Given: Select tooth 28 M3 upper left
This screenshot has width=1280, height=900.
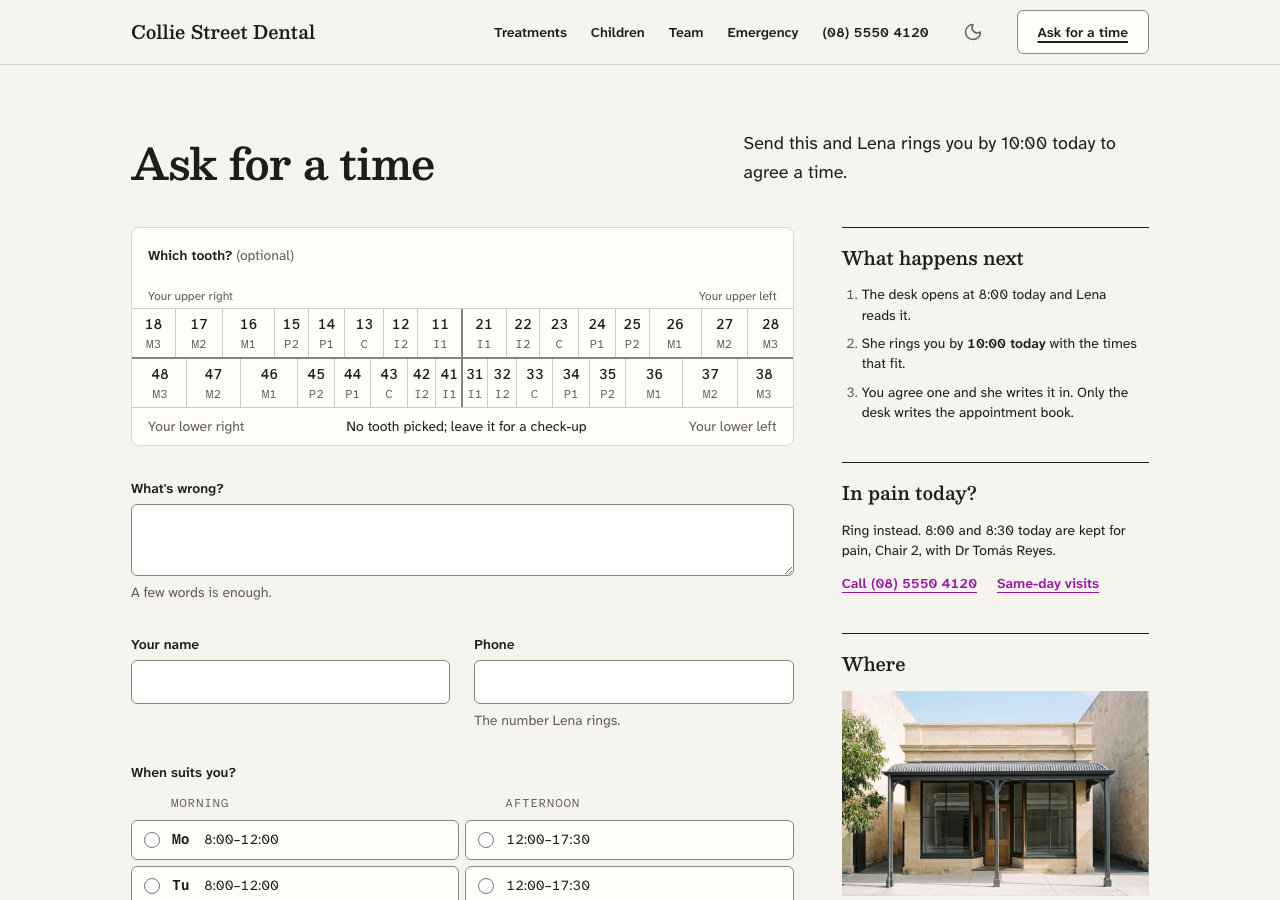Looking at the screenshot, I should (770, 333).
